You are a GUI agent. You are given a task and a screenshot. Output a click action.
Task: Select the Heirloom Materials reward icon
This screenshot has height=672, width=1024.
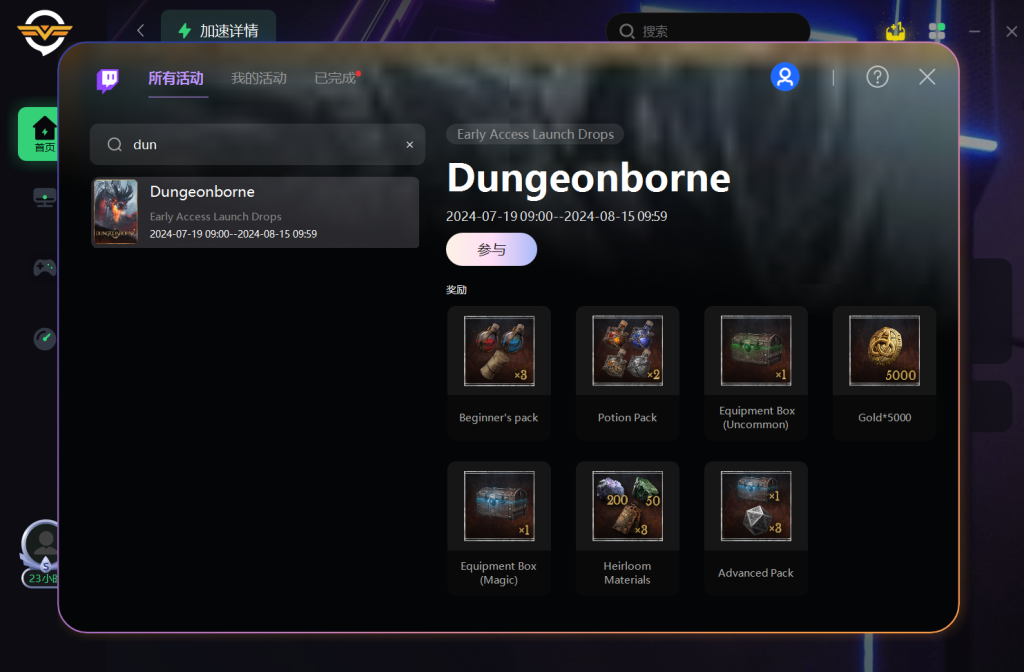click(x=628, y=506)
